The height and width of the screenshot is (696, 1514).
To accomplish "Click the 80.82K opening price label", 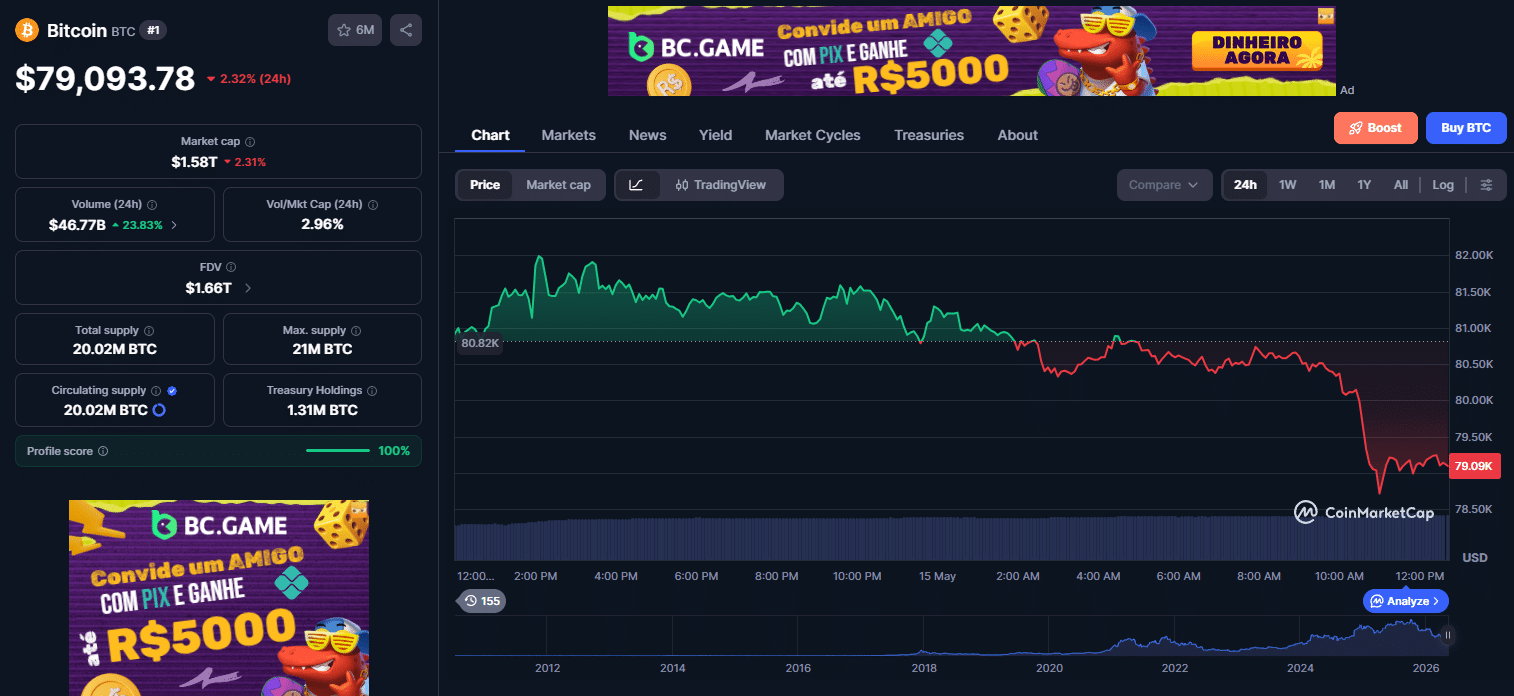I will [479, 343].
